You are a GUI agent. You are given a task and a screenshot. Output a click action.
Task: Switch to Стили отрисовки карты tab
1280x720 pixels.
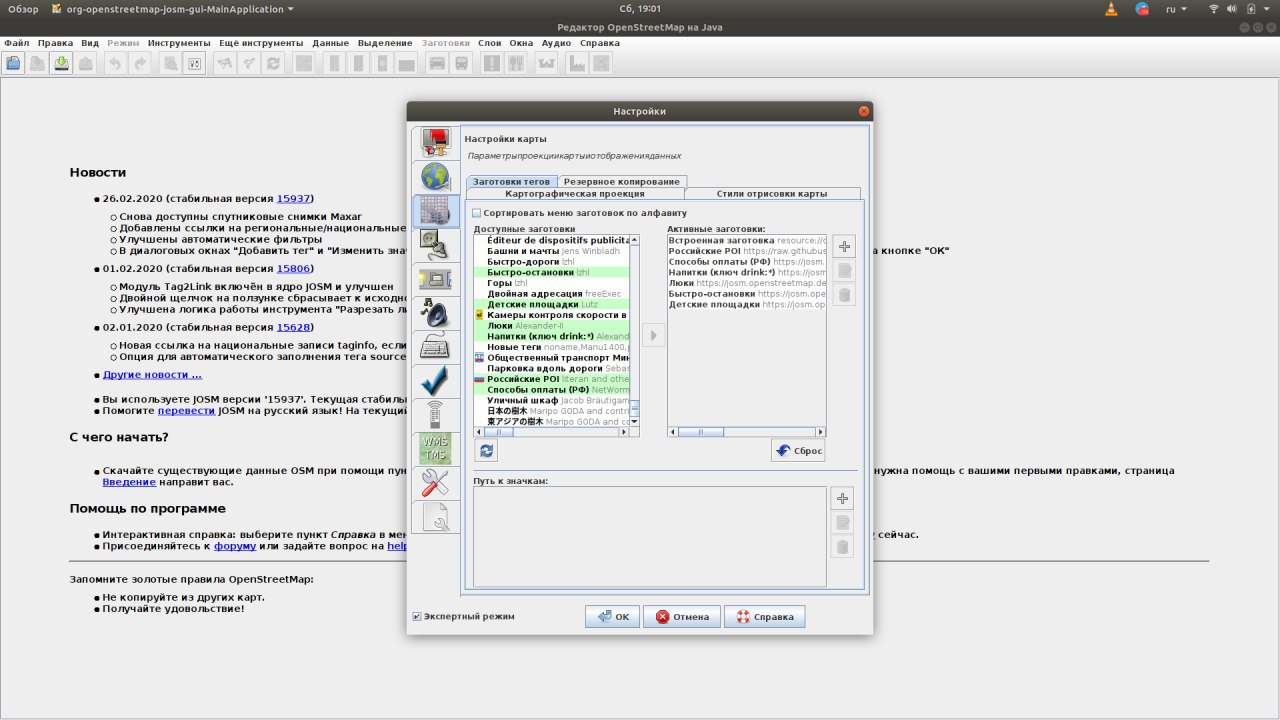coord(771,194)
